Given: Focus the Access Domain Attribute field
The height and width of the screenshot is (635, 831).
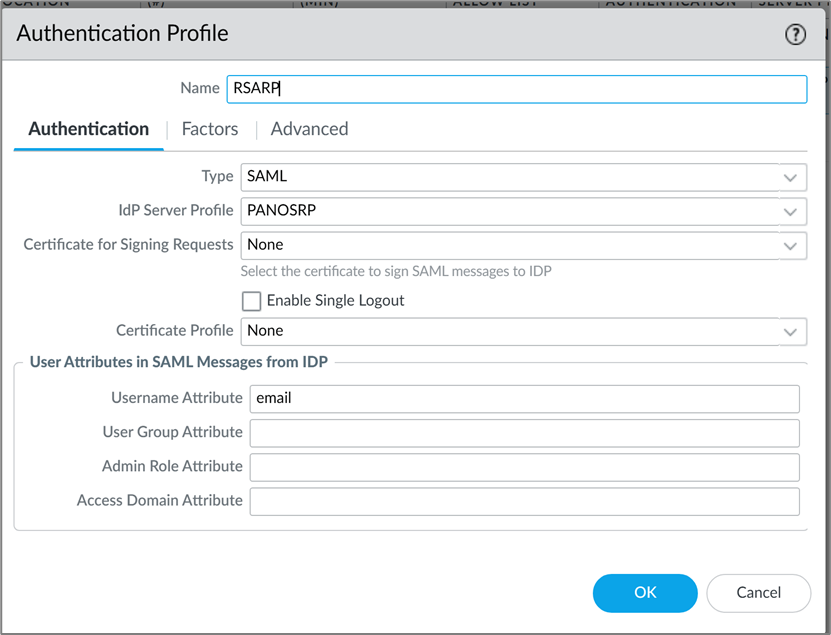Looking at the screenshot, I should pos(524,501).
